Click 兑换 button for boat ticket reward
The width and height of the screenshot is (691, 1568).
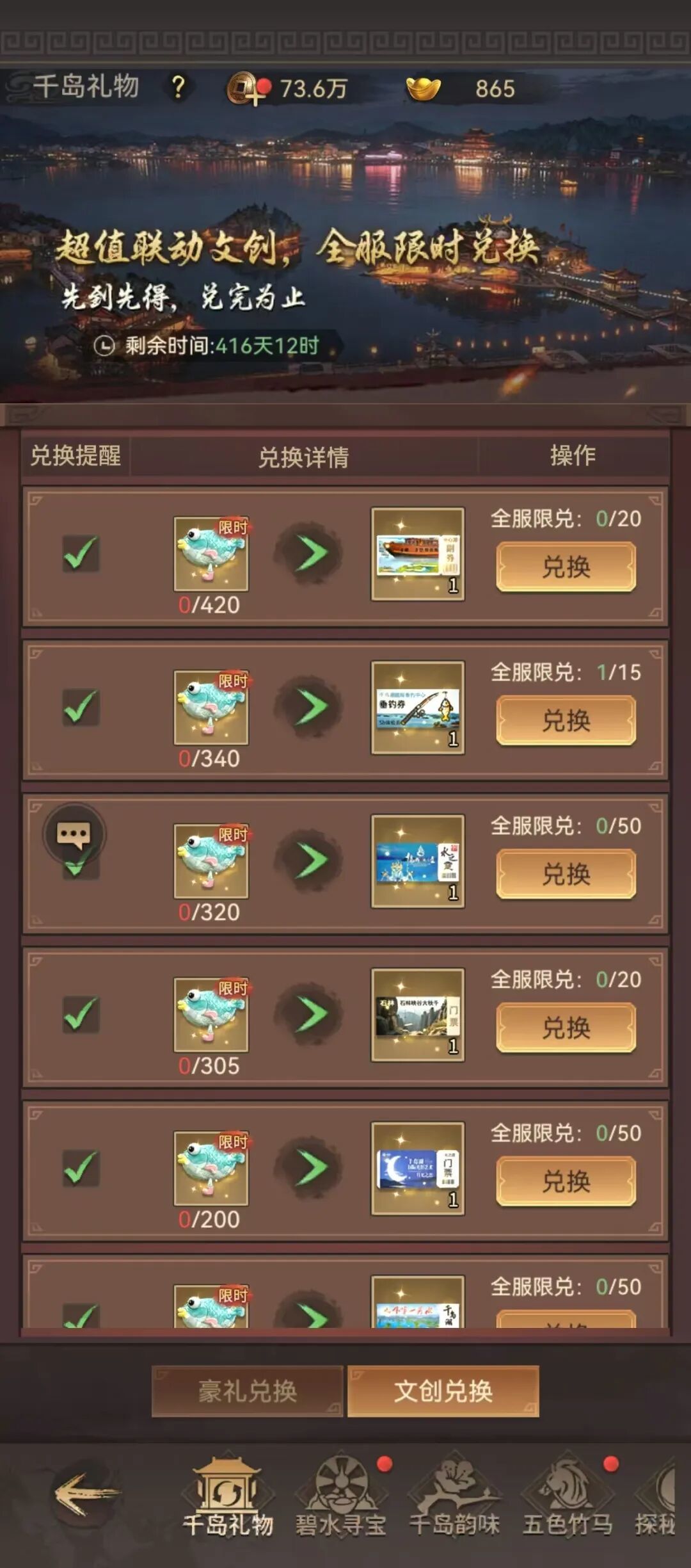566,567
